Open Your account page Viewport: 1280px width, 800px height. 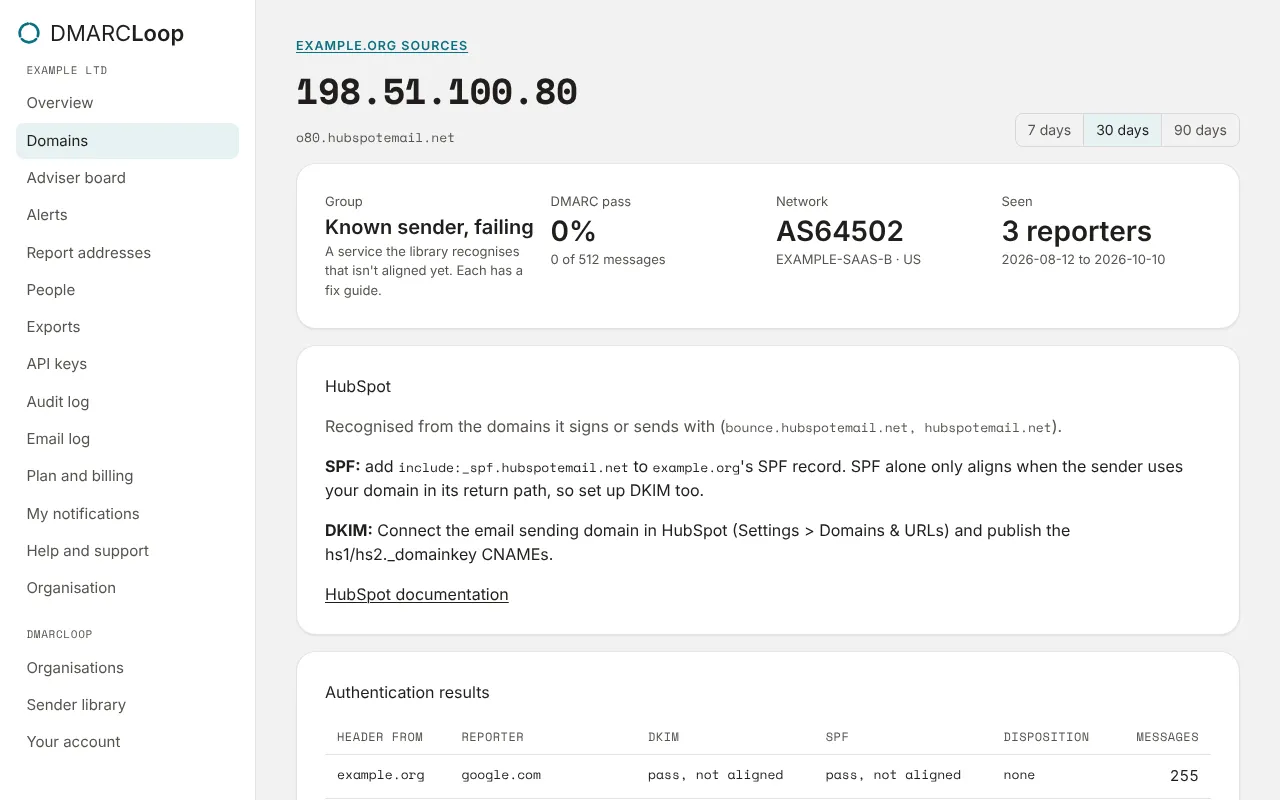tap(127, 742)
